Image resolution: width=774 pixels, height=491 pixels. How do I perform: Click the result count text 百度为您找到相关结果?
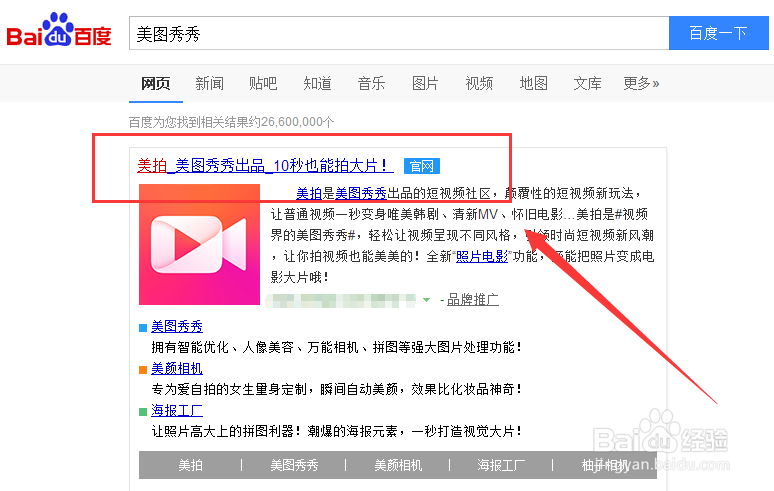click(x=231, y=122)
